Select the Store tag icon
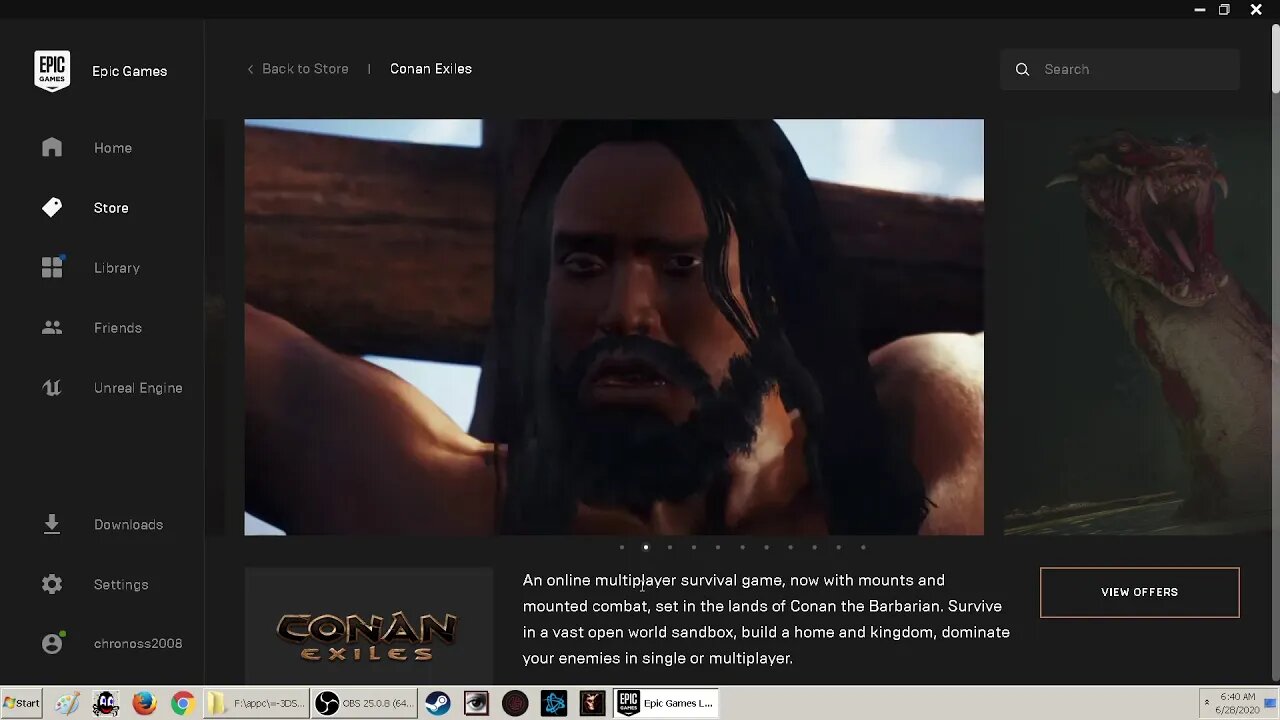1280x720 pixels. [52, 208]
